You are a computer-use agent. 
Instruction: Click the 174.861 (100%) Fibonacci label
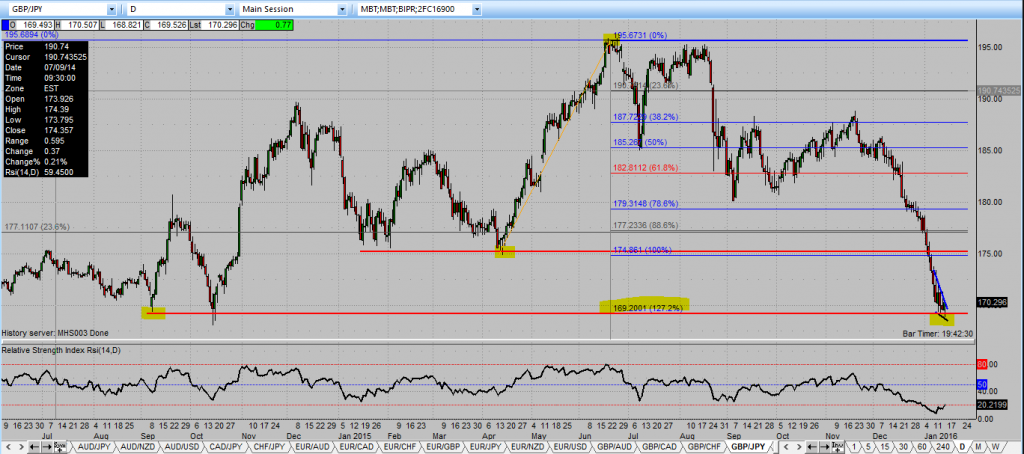pos(643,250)
